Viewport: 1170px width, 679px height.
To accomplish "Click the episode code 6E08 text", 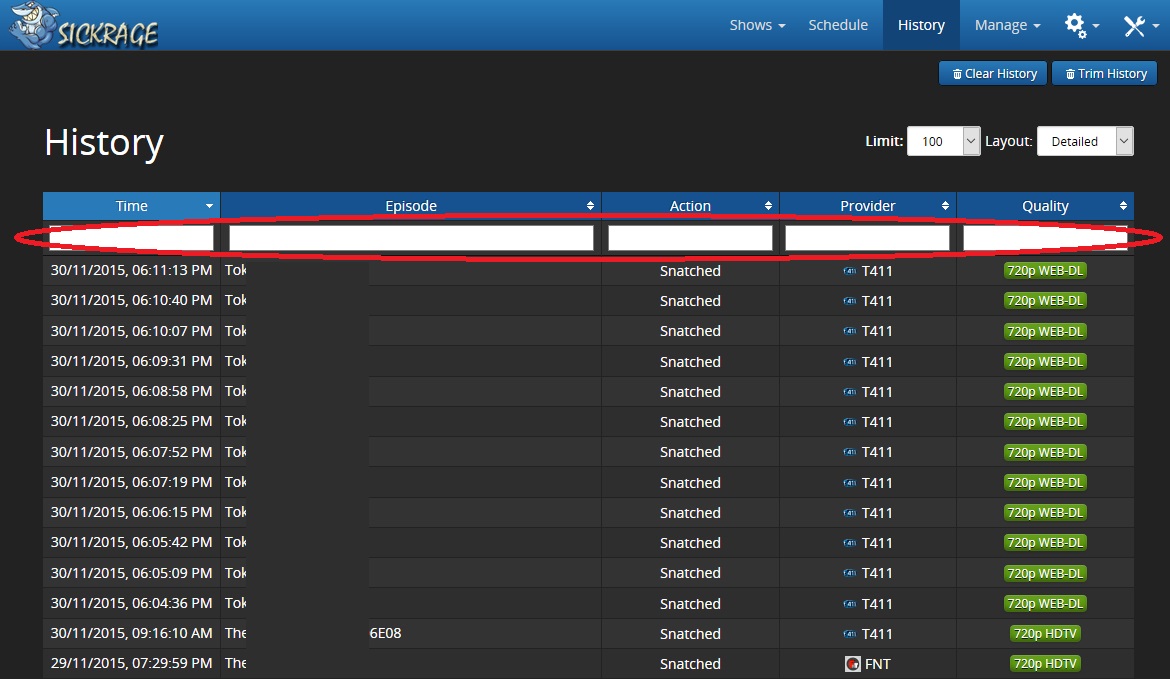I will 386,633.
